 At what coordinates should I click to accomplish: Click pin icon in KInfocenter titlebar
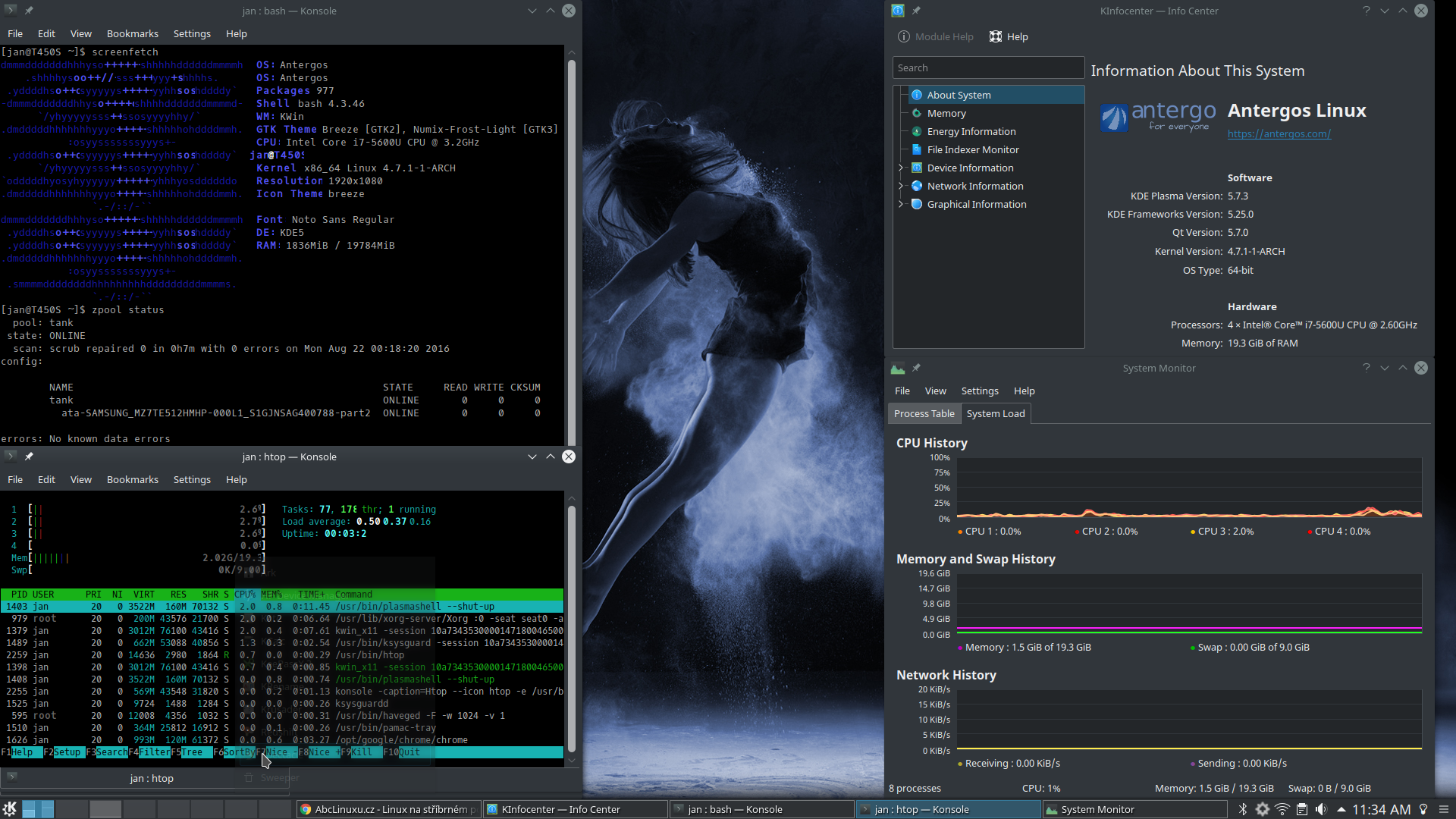[916, 11]
